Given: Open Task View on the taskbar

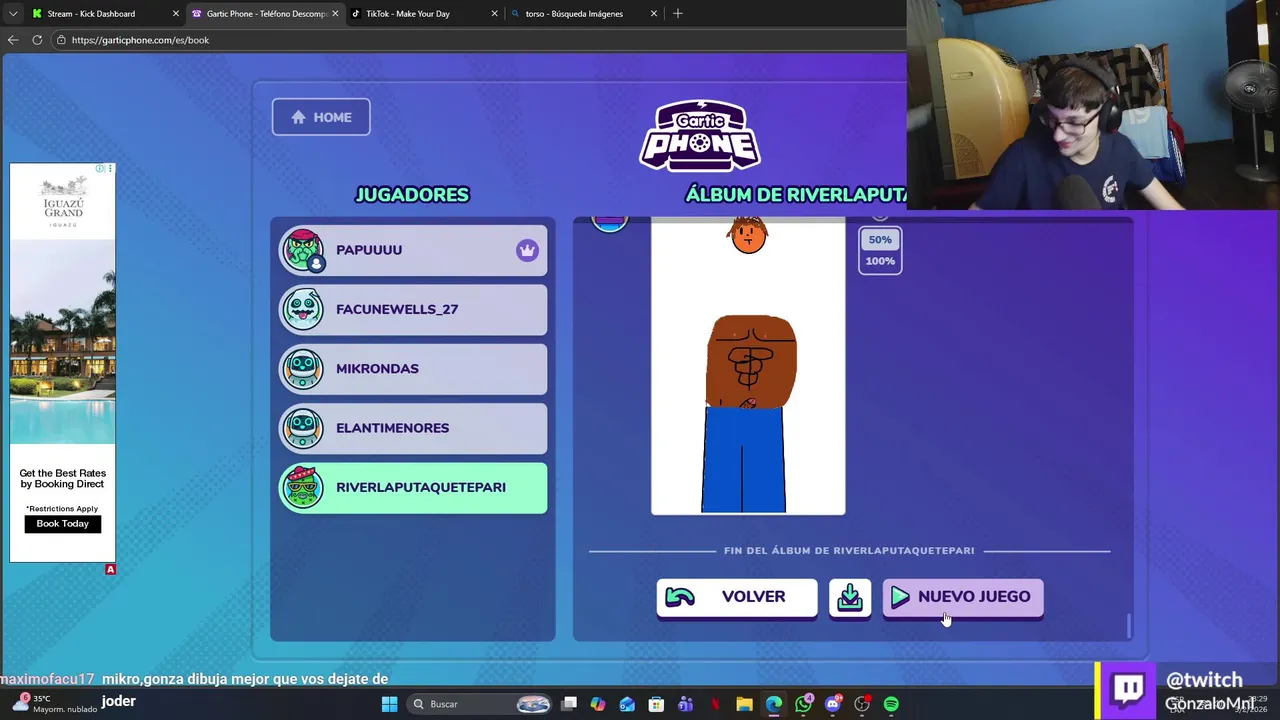Looking at the screenshot, I should pyautogui.click(x=569, y=704).
